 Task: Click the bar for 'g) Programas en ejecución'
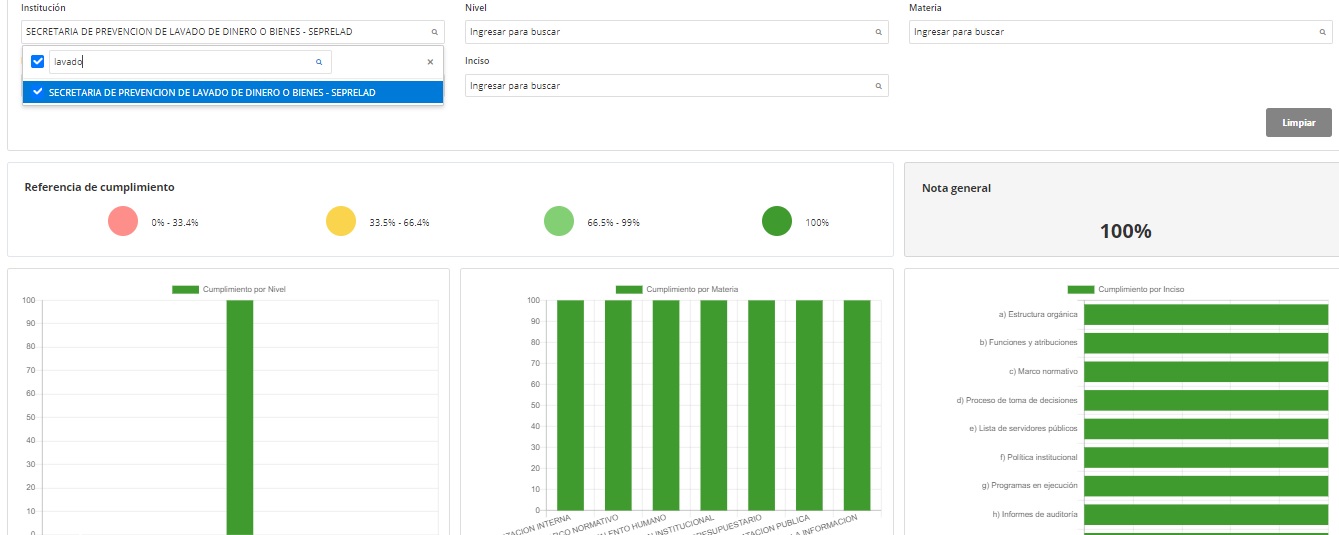click(1206, 485)
